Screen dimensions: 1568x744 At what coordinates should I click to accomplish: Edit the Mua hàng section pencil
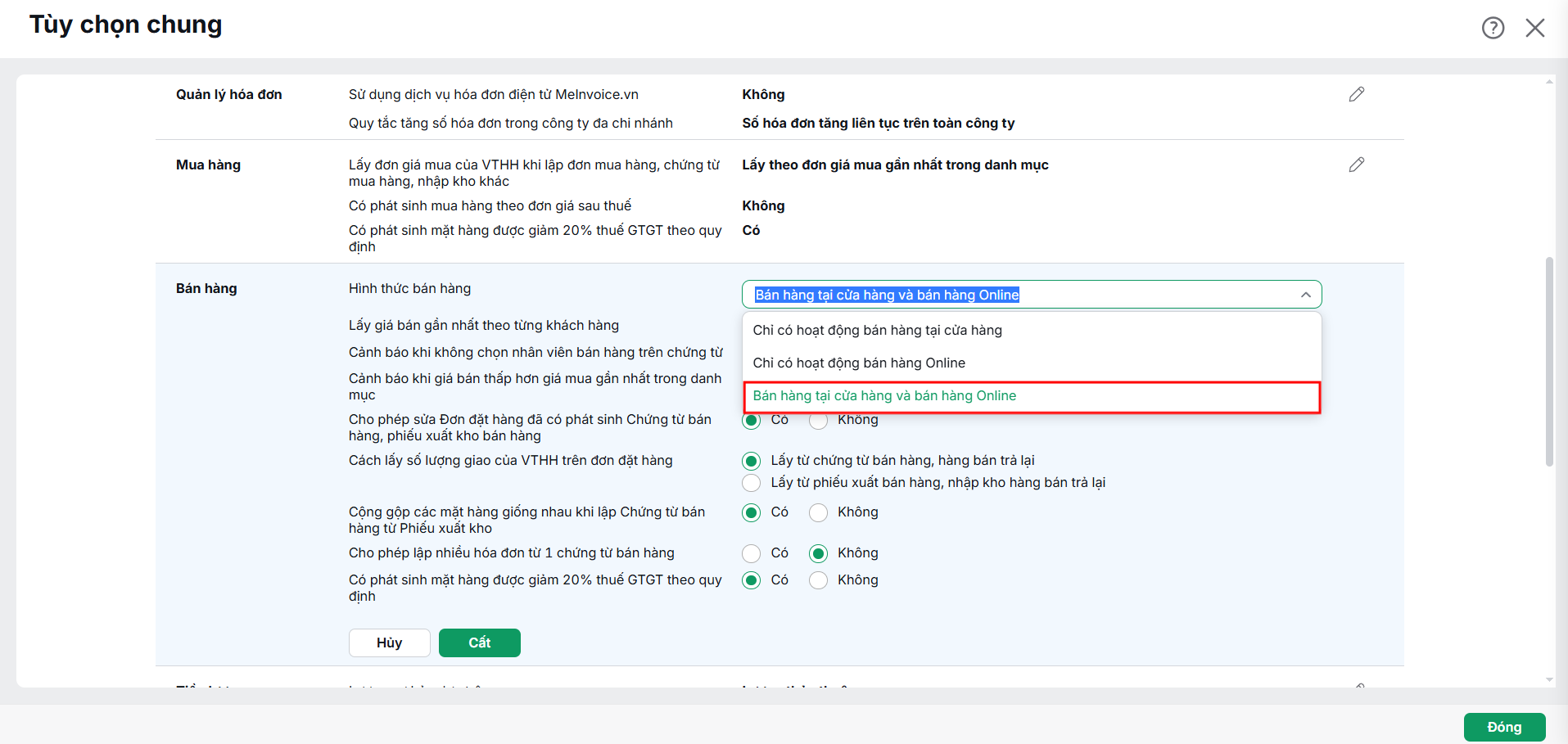tap(1357, 165)
